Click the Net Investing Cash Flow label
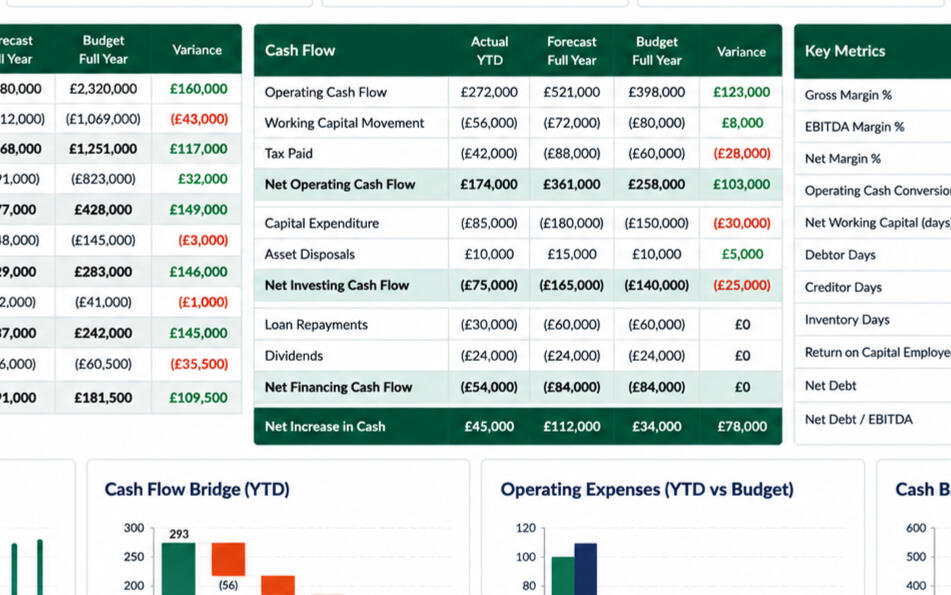Viewport: 951px width, 595px height. point(337,285)
